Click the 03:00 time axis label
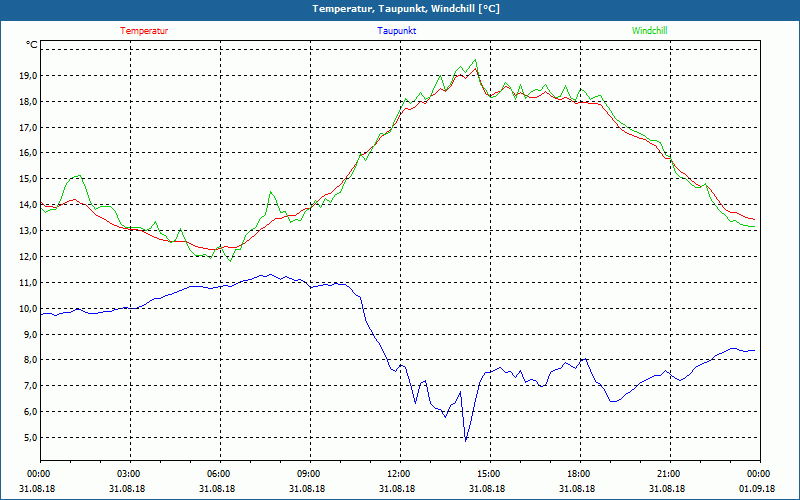 click(130, 474)
